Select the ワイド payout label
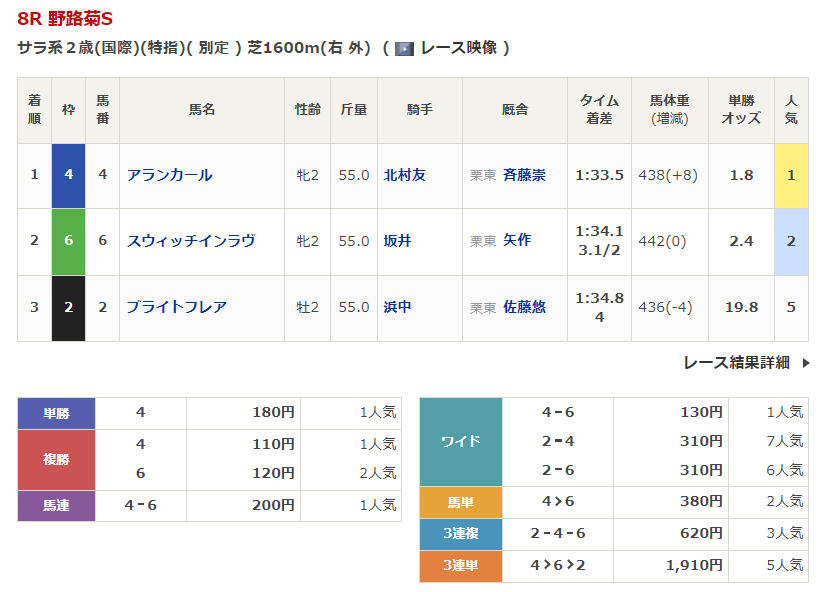The image size is (830, 592). tap(460, 441)
